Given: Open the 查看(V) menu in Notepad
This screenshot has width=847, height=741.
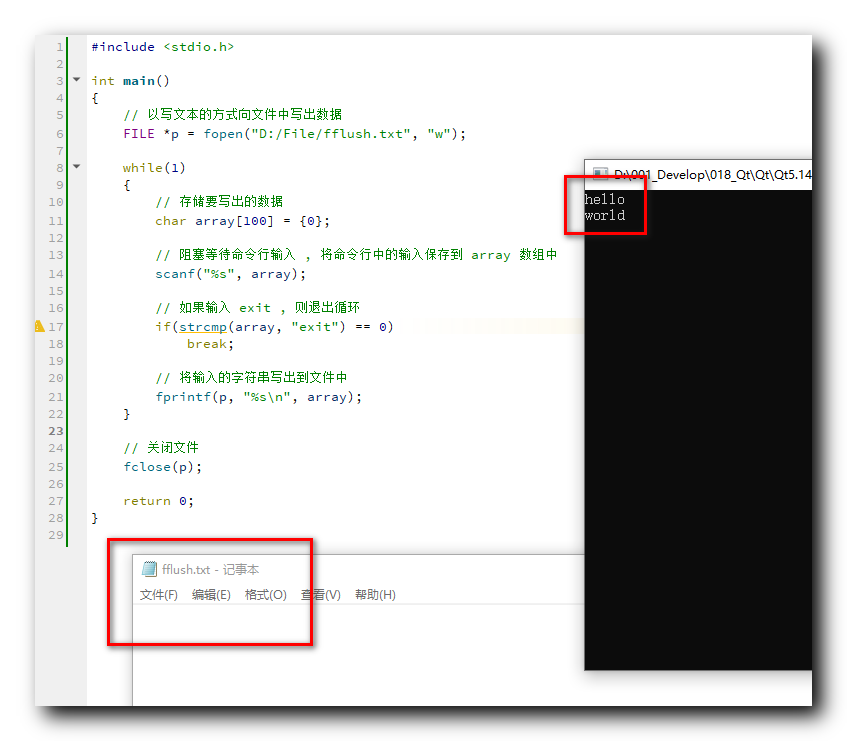Looking at the screenshot, I should point(321,595).
